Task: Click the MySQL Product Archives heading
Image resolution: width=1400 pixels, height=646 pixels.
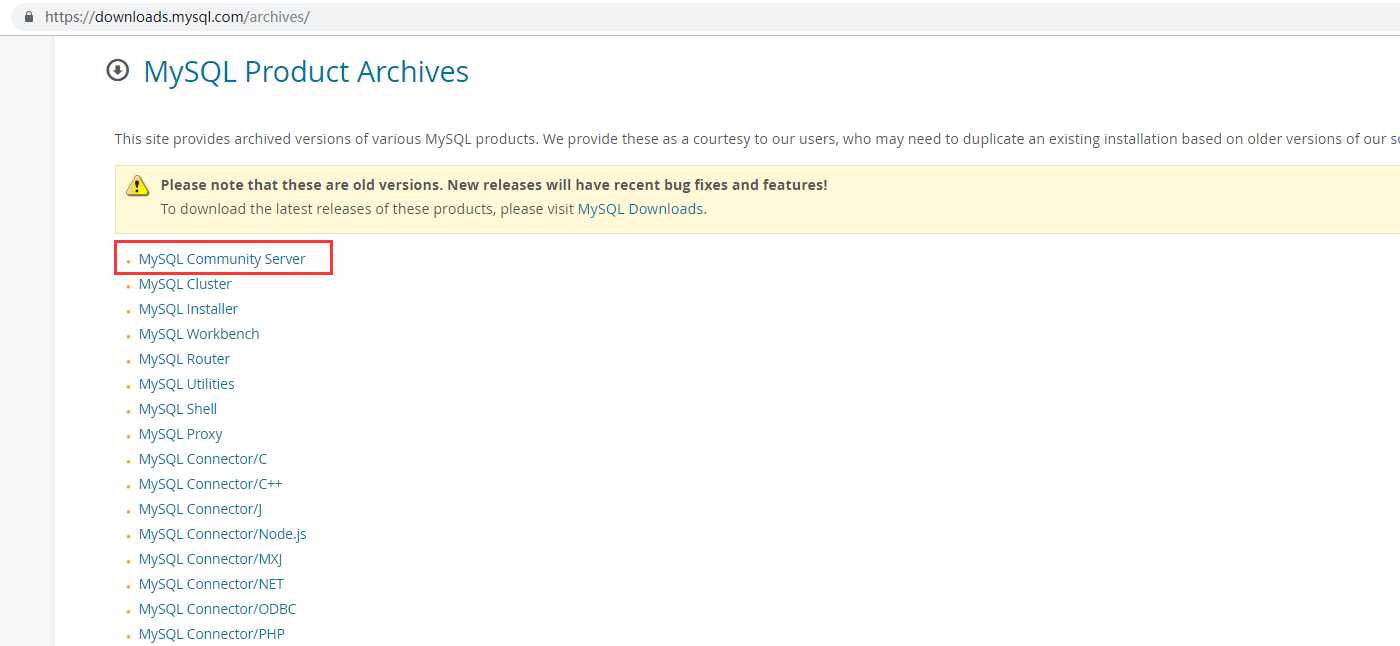Action: coord(306,72)
